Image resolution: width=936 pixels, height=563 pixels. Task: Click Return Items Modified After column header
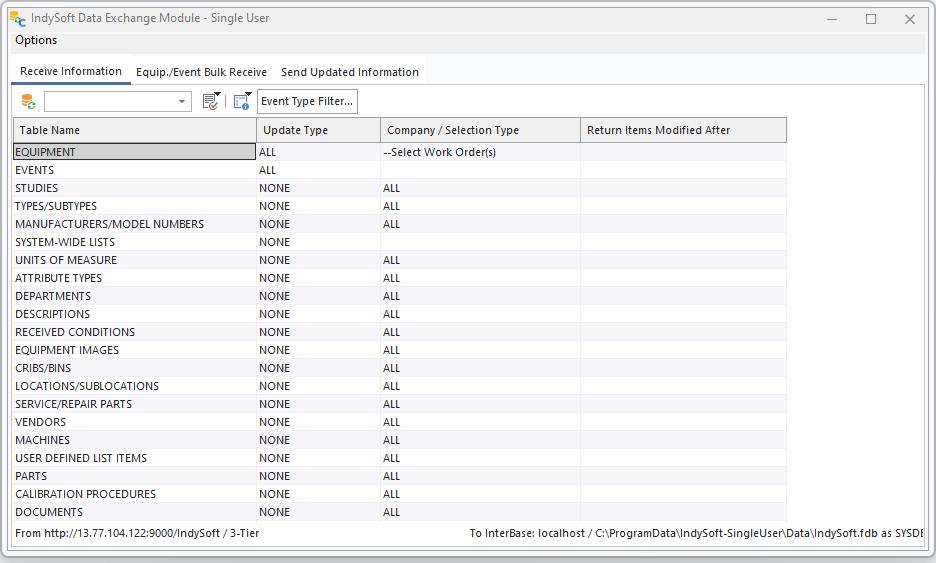pos(683,130)
